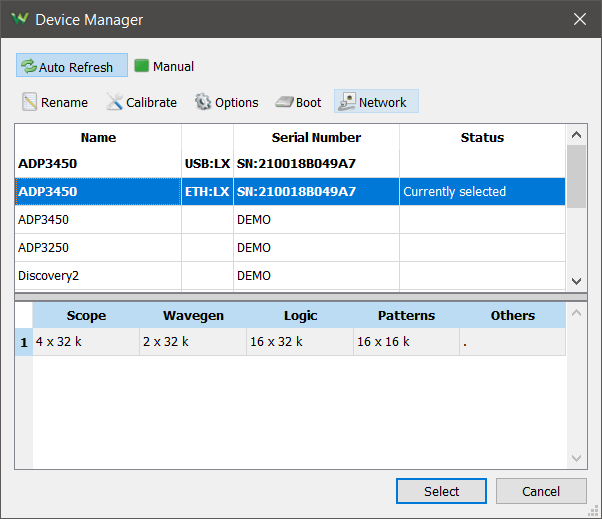
Task: Close the Device Manager window
Action: [580, 19]
